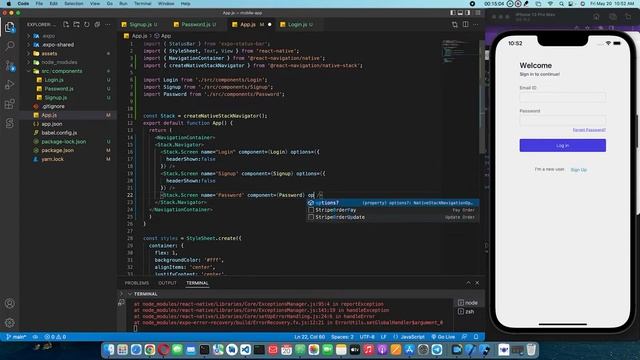The height and width of the screenshot is (360, 640).
Task: Open the Run and Debug view
Action: click(x=10, y=84)
